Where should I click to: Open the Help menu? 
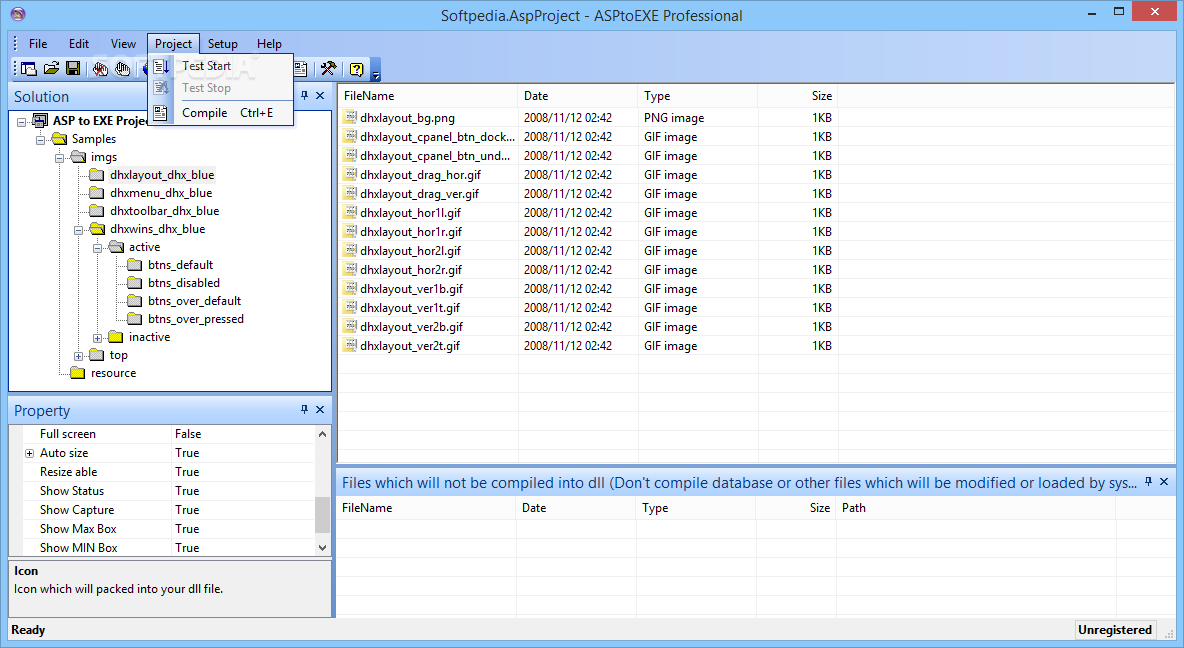(x=269, y=44)
